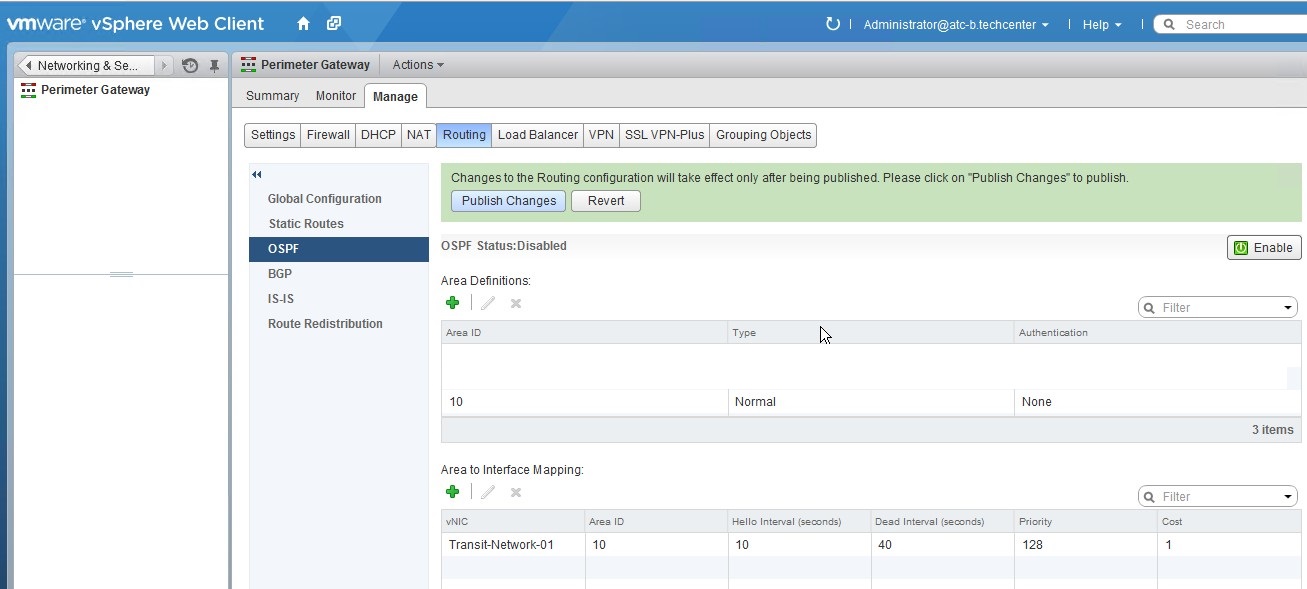Image resolution: width=1307 pixels, height=589 pixels.
Task: Open the Actions dropdown menu
Action: [417, 65]
